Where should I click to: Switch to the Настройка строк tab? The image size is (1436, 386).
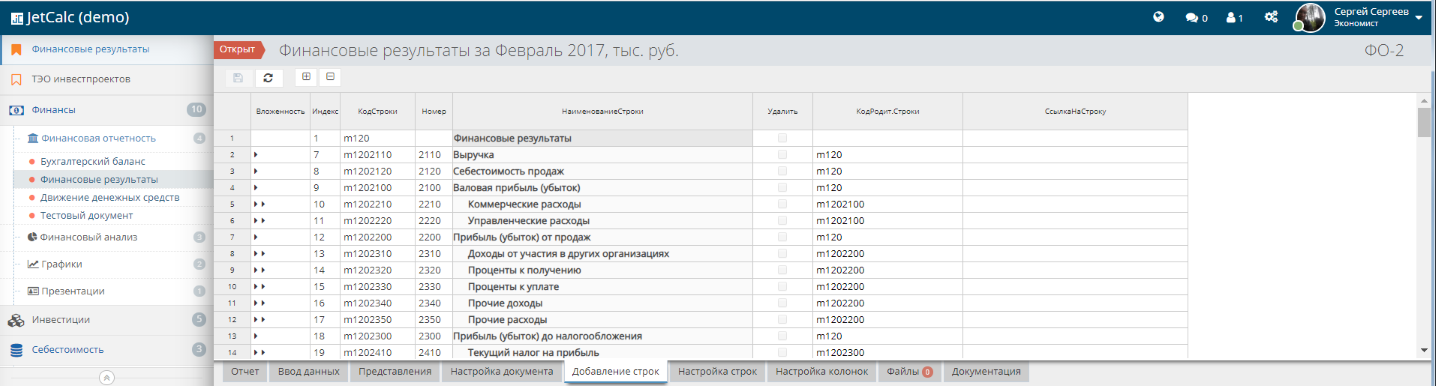717,371
